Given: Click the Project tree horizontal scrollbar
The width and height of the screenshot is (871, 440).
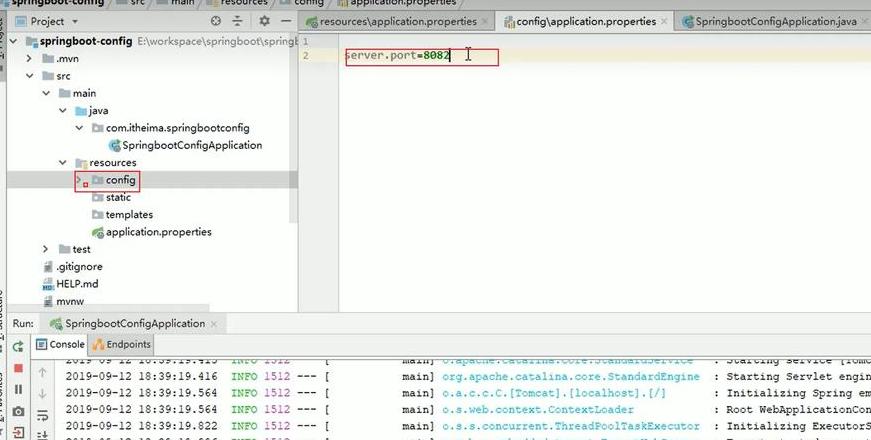Looking at the screenshot, I should click(108, 308).
